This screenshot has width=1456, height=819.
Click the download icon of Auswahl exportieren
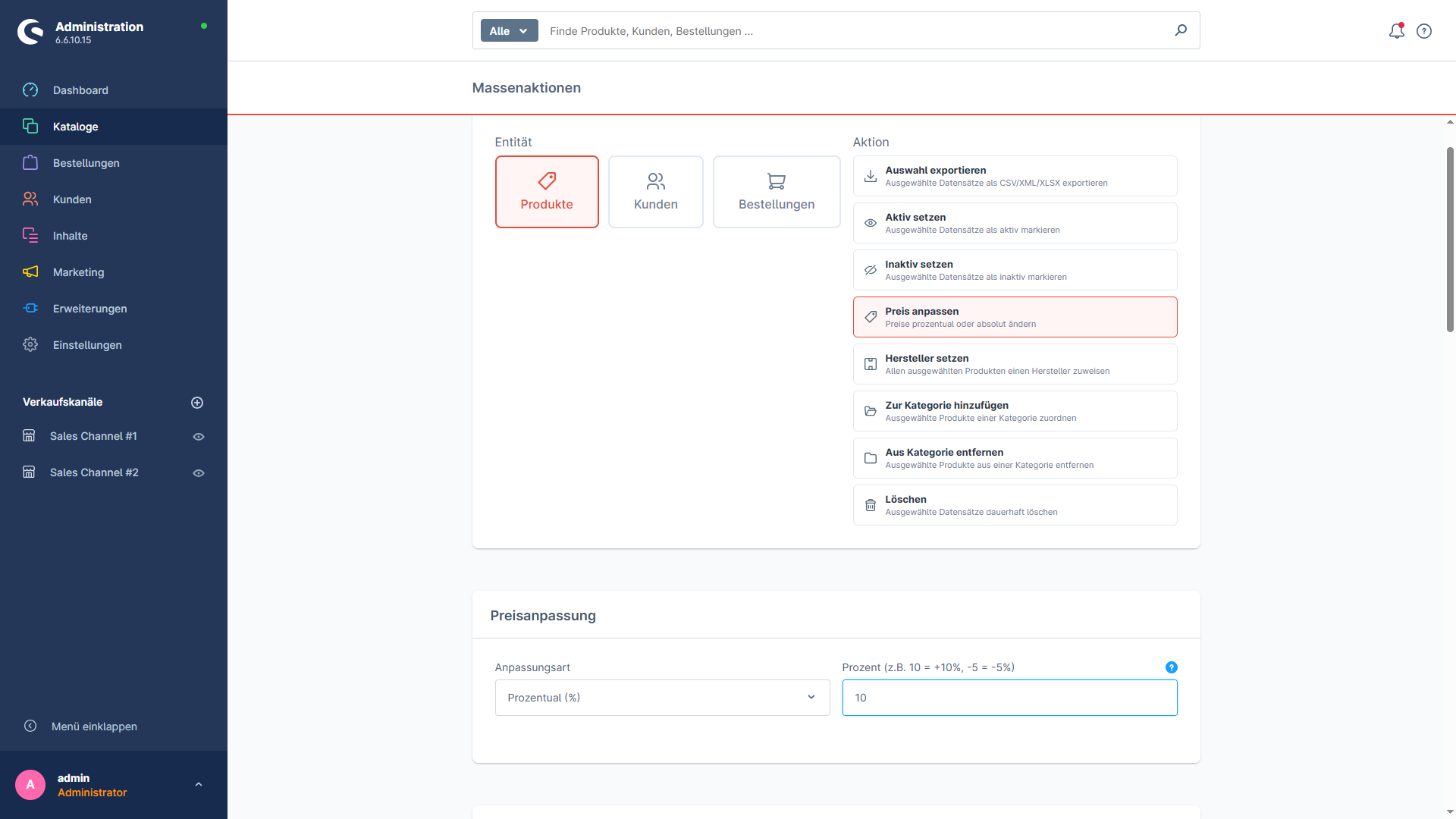[x=871, y=176]
